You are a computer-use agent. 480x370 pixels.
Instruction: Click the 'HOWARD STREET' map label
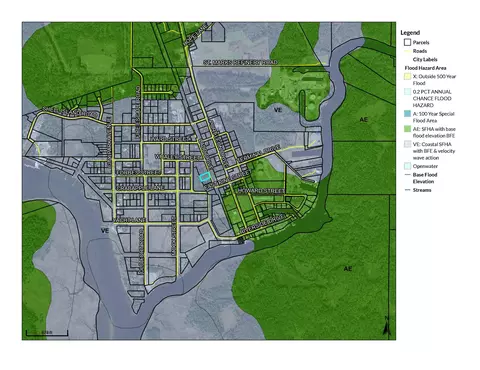coord(261,191)
